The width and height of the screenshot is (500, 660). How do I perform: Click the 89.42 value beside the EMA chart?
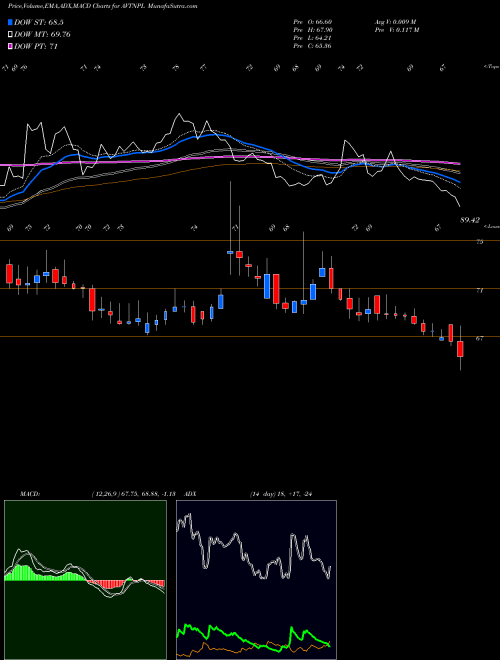tap(470, 220)
